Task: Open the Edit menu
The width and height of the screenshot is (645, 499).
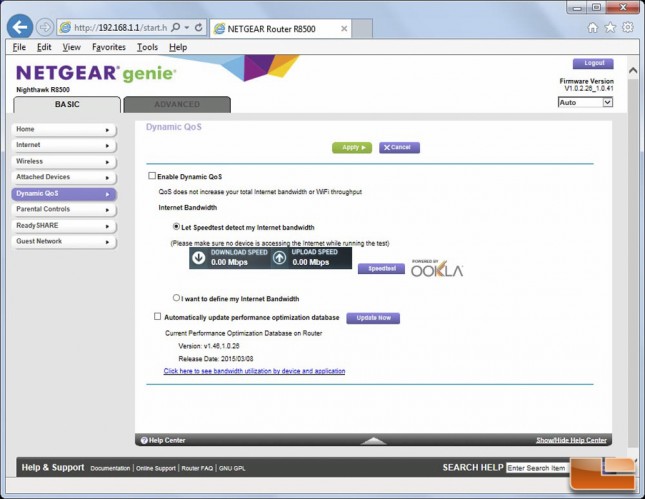Action: pos(44,47)
